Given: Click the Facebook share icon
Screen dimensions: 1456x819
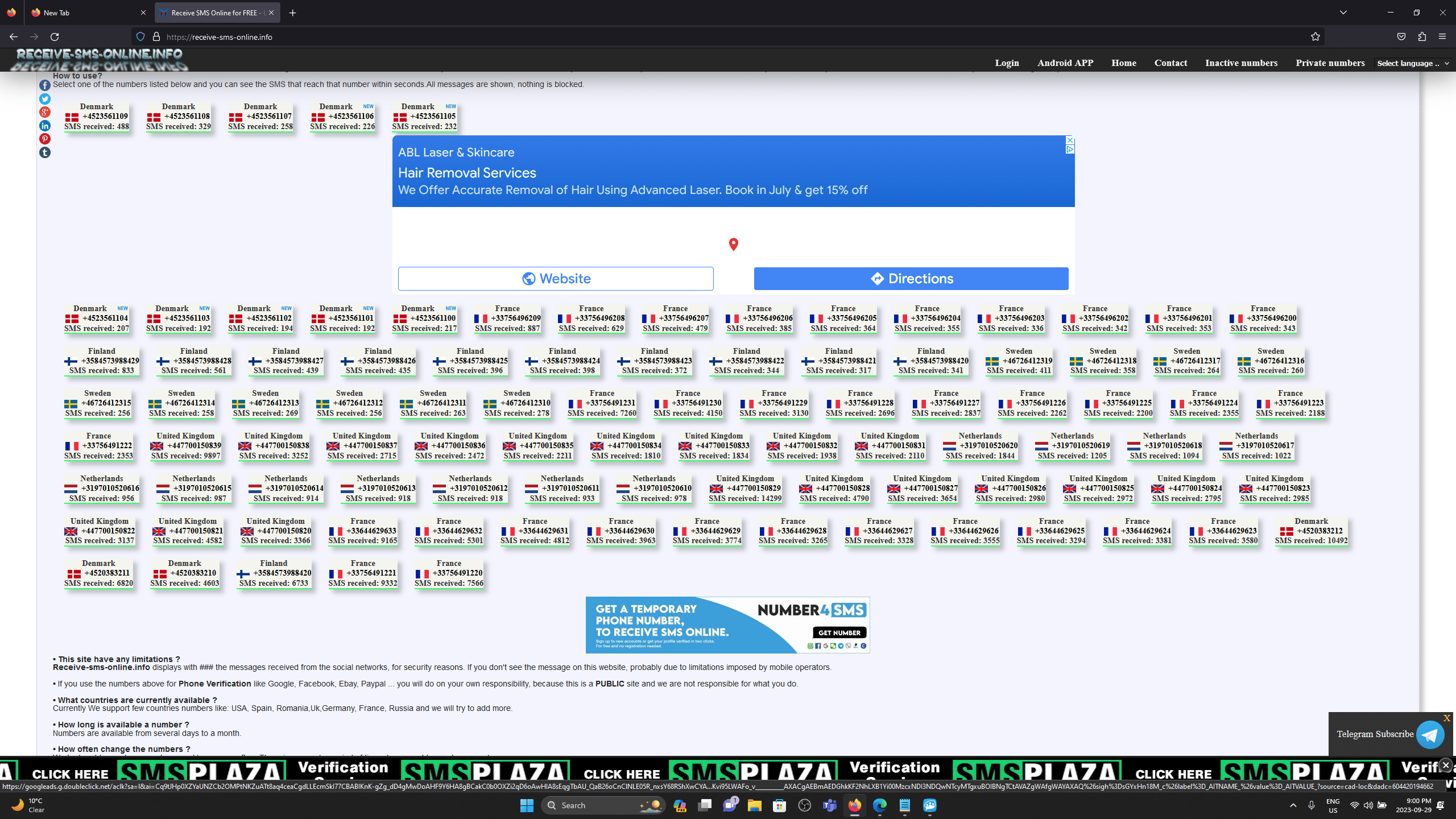Looking at the screenshot, I should (45, 85).
